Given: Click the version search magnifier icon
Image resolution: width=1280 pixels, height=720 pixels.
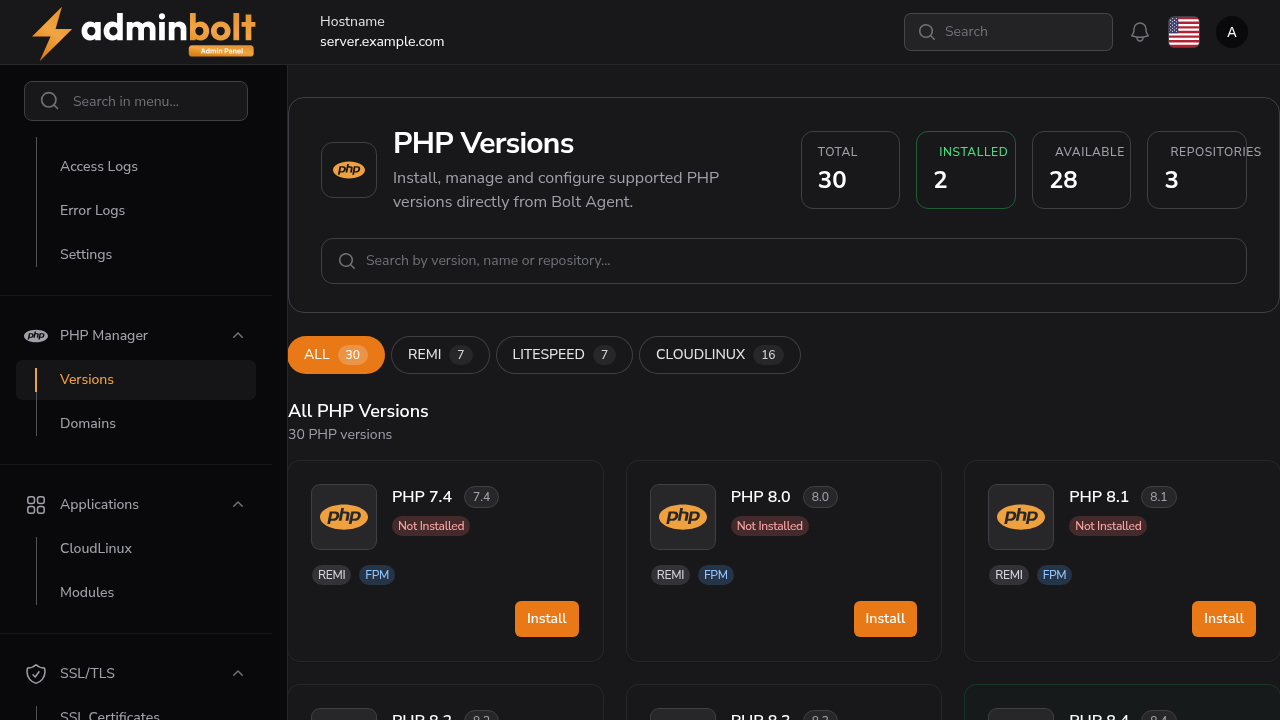Looking at the screenshot, I should pos(347,261).
